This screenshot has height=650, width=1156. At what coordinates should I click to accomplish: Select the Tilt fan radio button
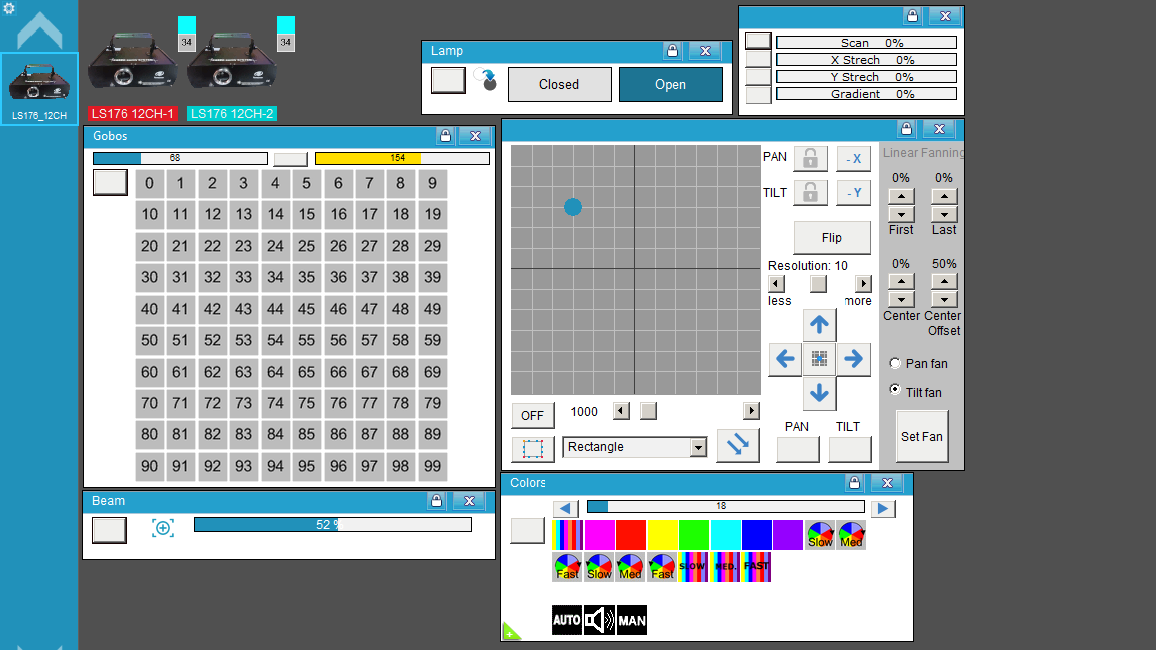coord(895,390)
